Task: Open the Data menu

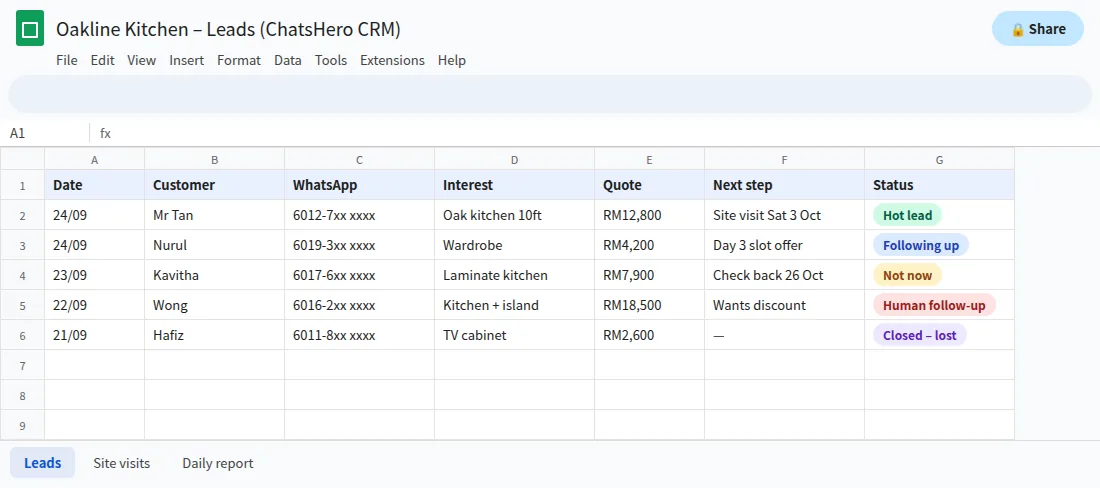Action: [288, 60]
